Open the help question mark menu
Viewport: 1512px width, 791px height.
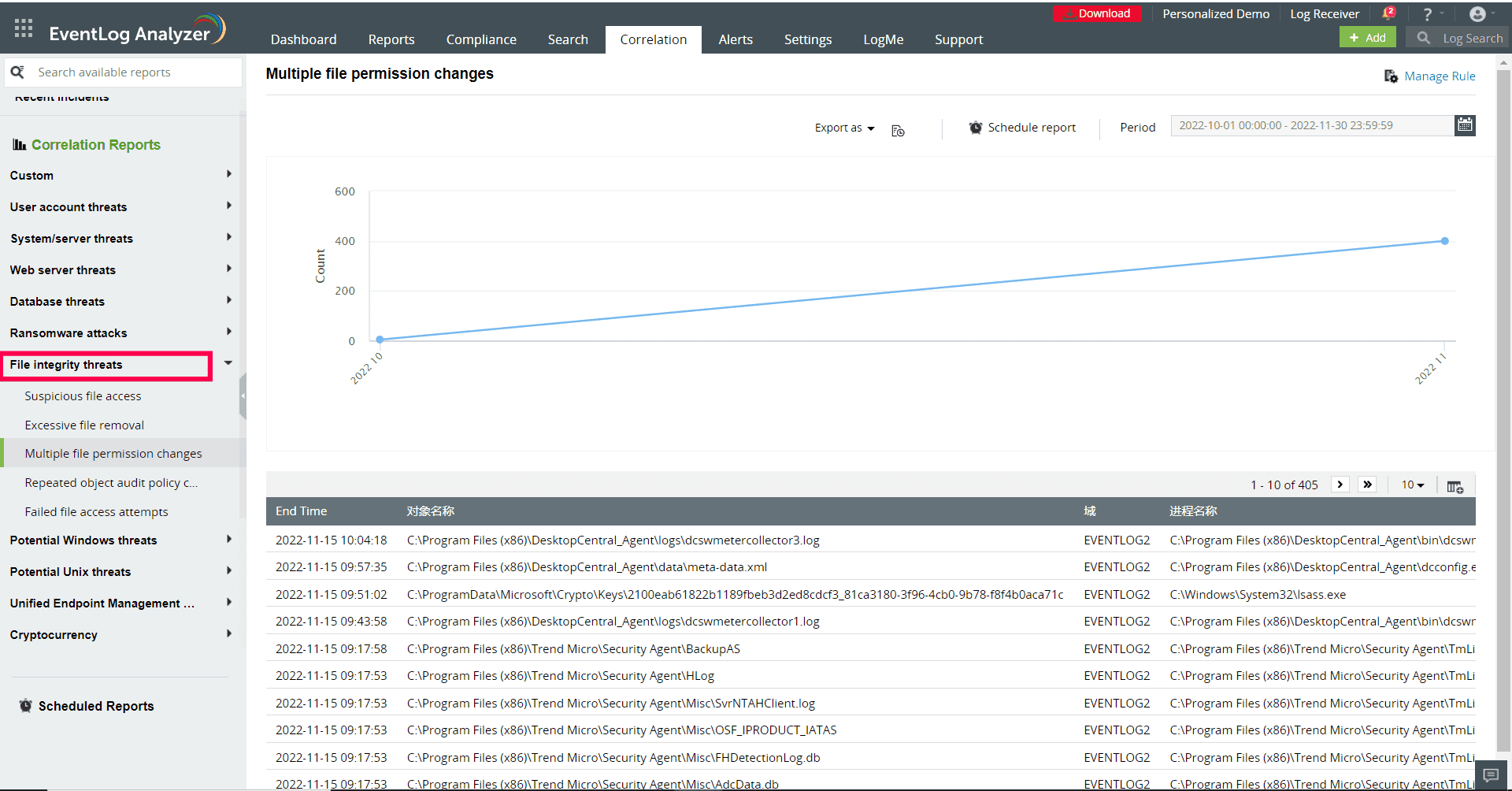click(1428, 14)
